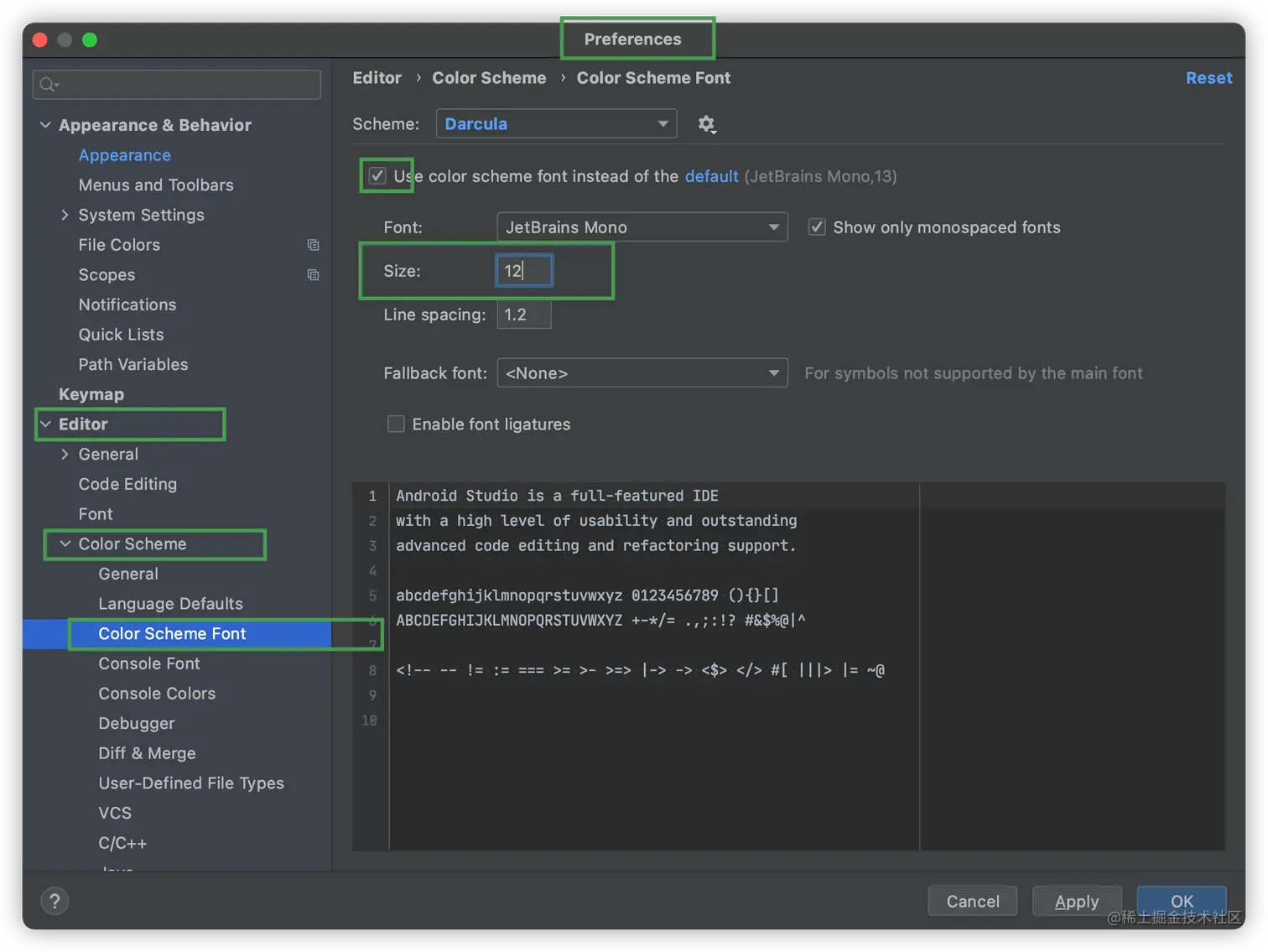
Task: Click preview line starting 'abcdefghijklmnopqrstuvwxyz'
Action: pyautogui.click(x=587, y=596)
